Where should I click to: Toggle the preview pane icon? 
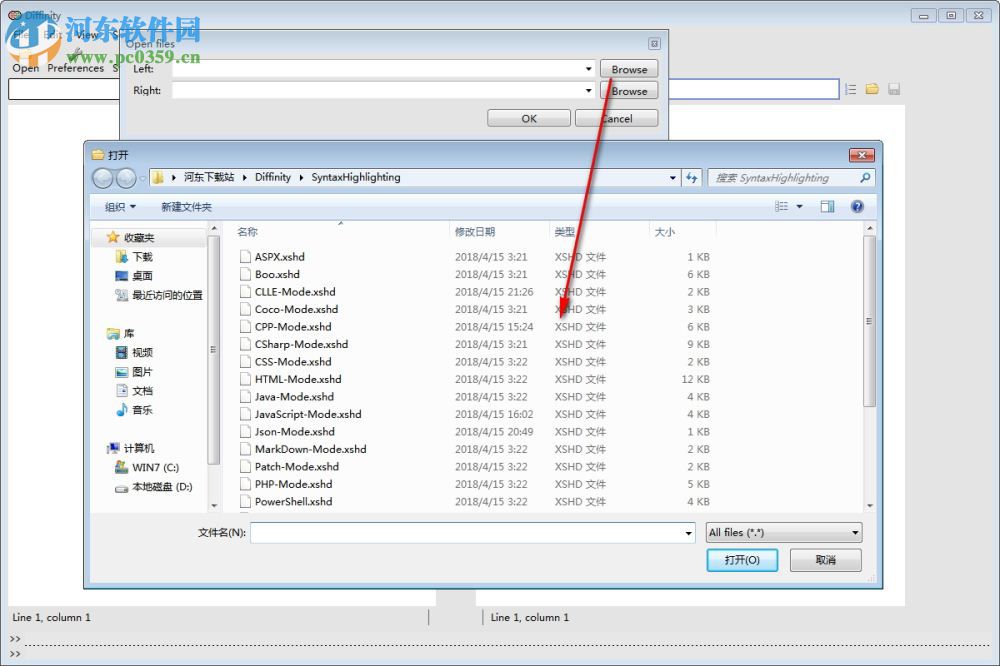(x=827, y=206)
